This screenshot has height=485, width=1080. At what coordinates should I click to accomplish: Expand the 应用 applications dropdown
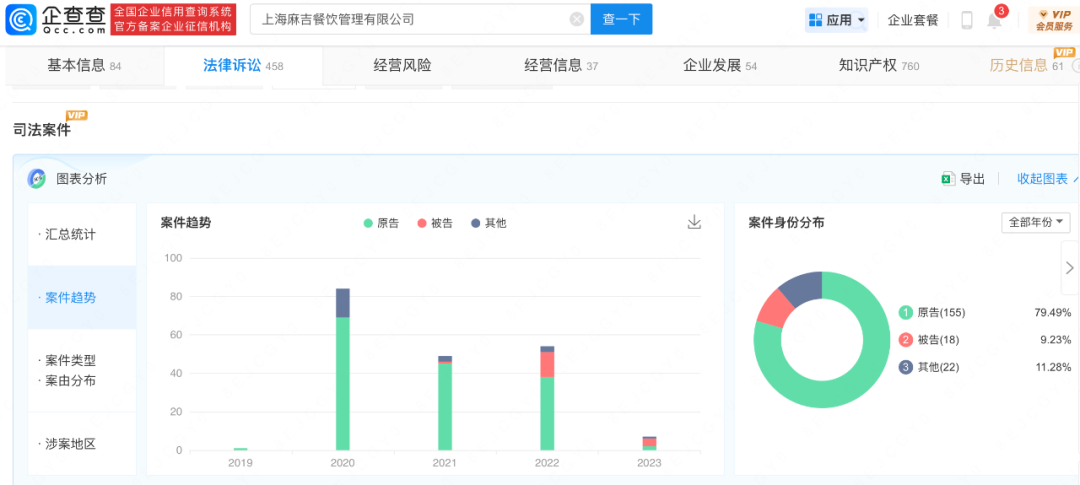pos(836,19)
